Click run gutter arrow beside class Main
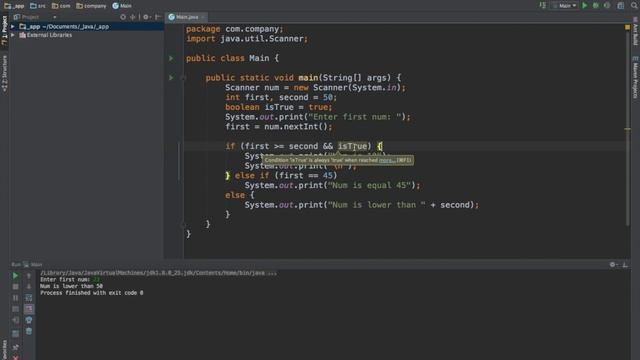 (x=171, y=58)
